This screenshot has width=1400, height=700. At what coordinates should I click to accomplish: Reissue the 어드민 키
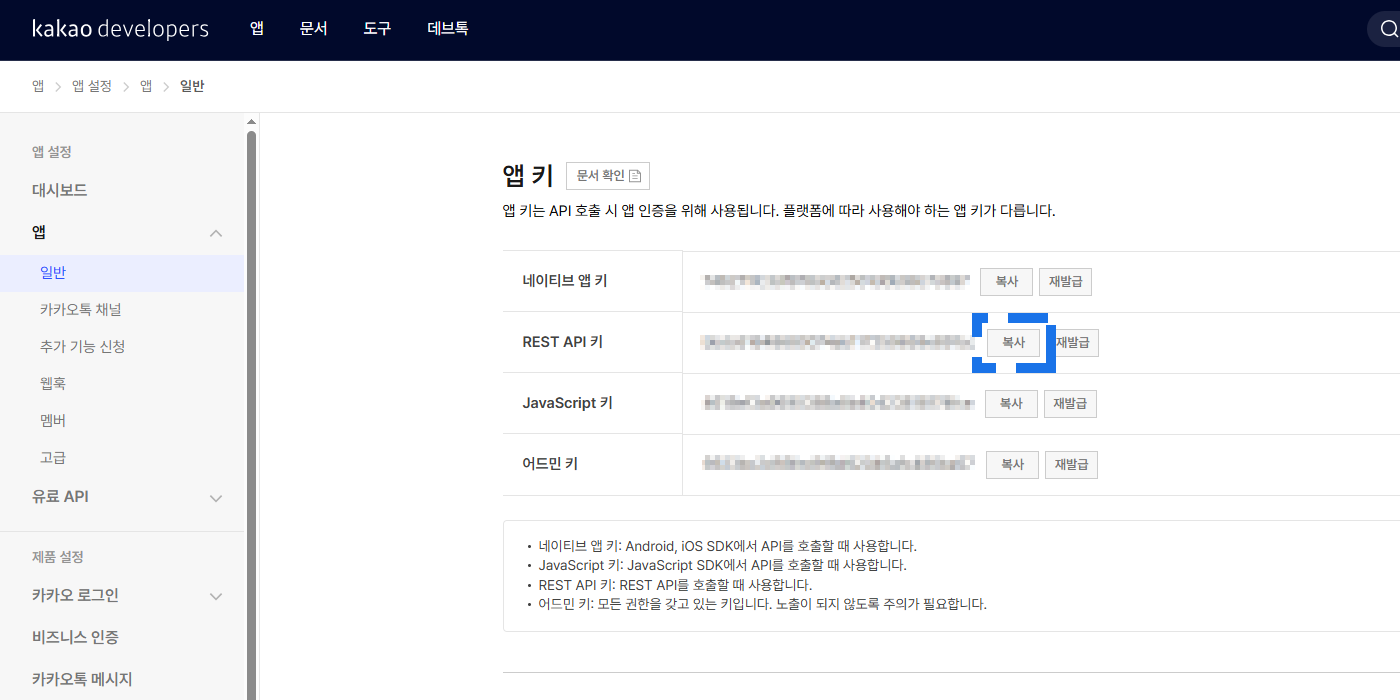pyautogui.click(x=1071, y=465)
